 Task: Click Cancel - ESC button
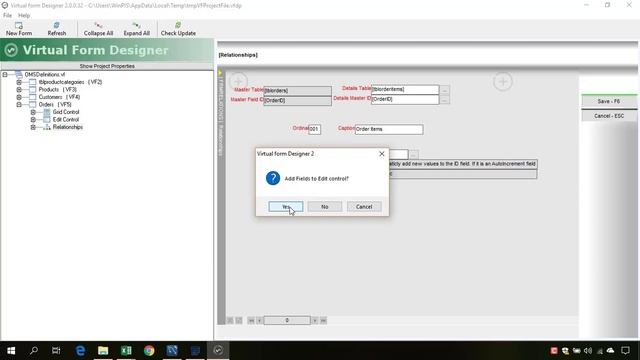pyautogui.click(x=609, y=116)
